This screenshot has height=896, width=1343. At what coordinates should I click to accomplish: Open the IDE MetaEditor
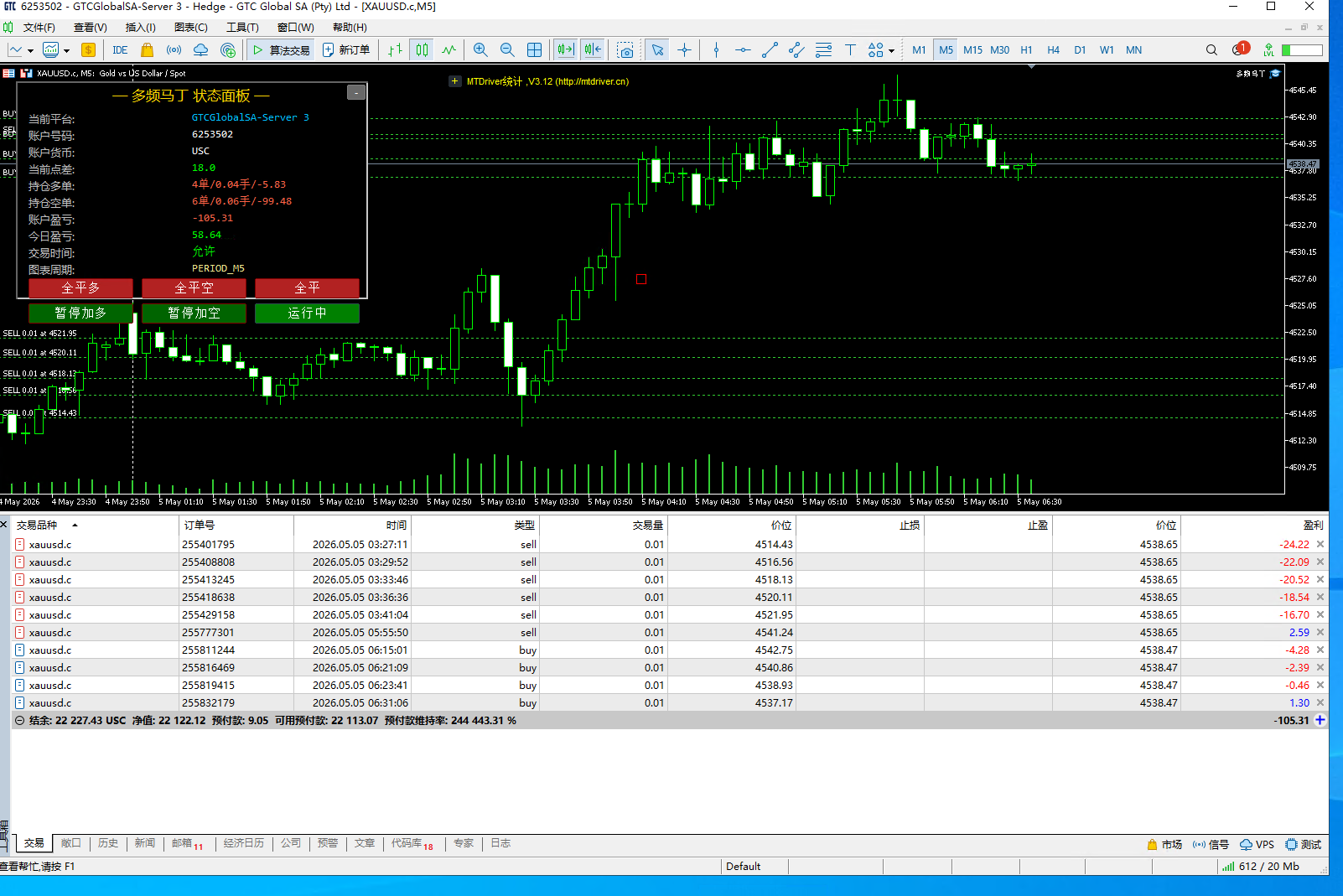(120, 50)
